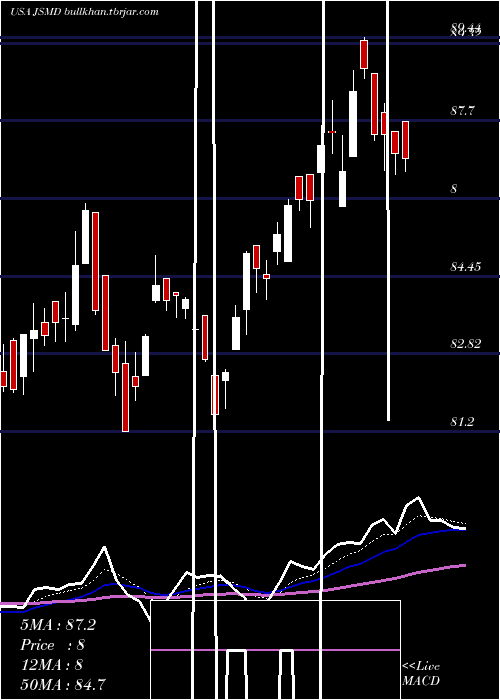Image resolution: width=500 pixels, height=700 pixels.
Task: Click the '12MA : 8' readout
Action: pos(51,665)
